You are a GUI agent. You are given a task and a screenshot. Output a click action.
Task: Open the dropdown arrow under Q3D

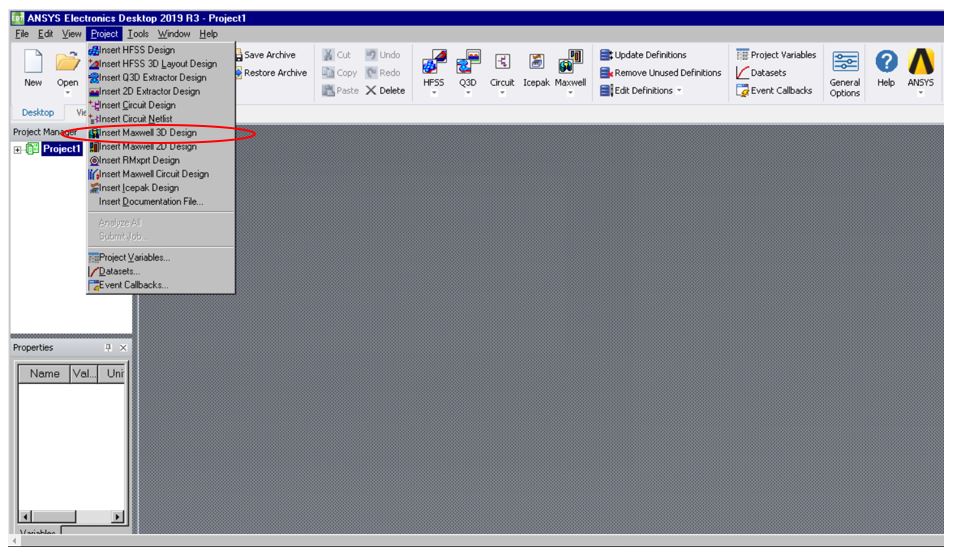[x=468, y=93]
